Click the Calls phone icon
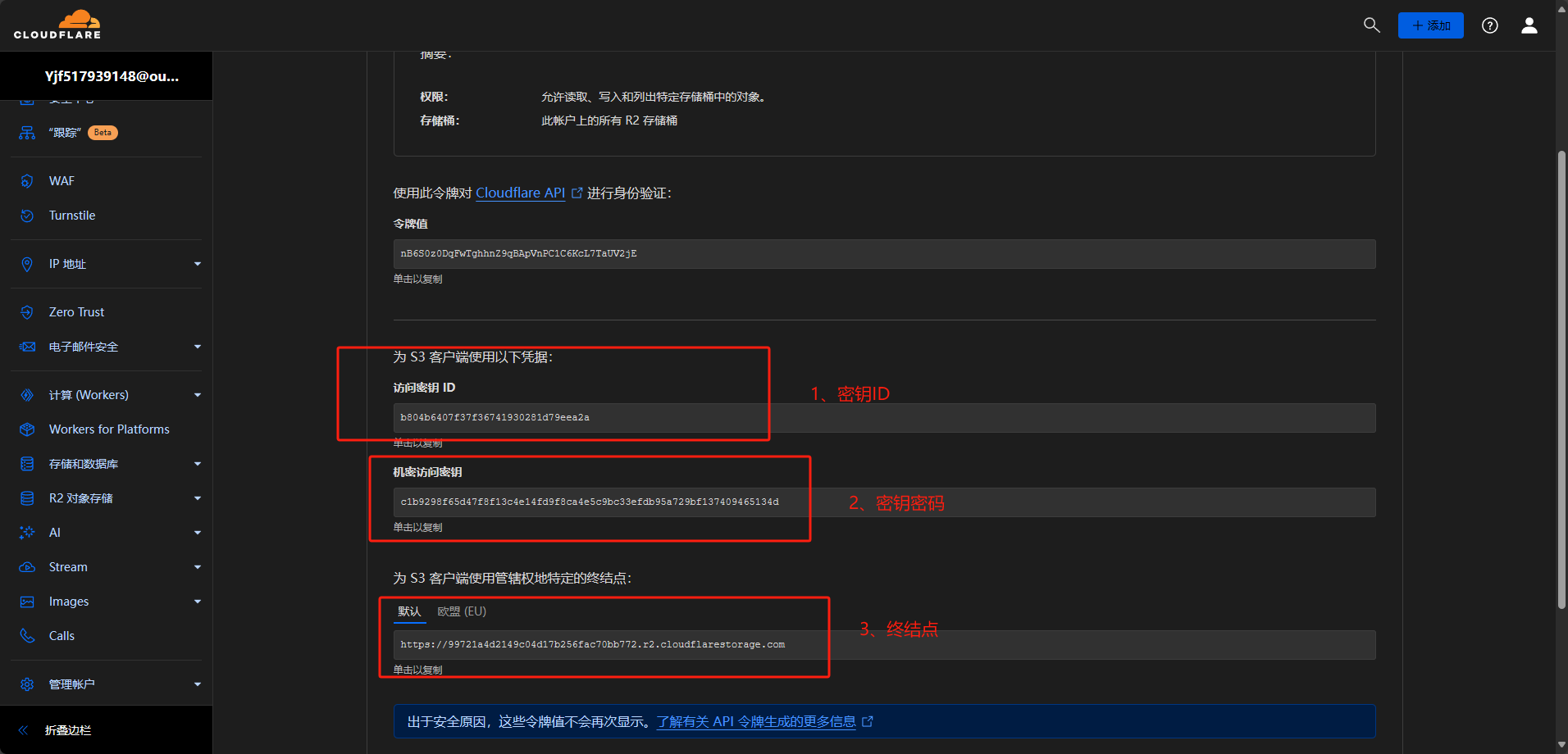Viewport: 1568px width, 754px height. (27, 636)
